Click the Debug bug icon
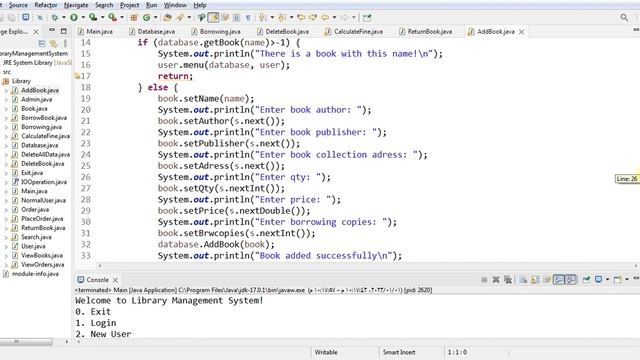 [55, 17]
